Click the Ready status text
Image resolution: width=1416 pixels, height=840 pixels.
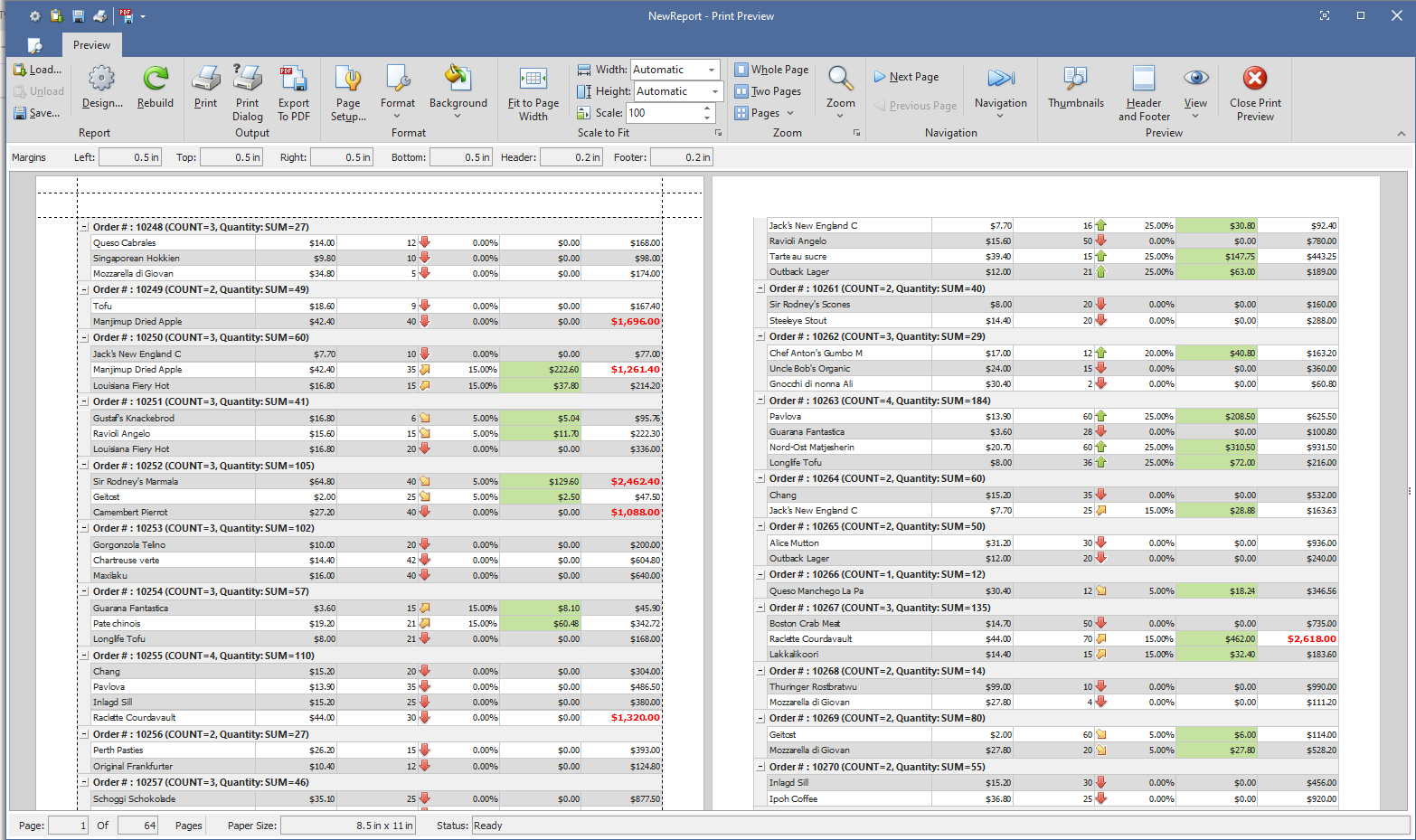point(487,826)
